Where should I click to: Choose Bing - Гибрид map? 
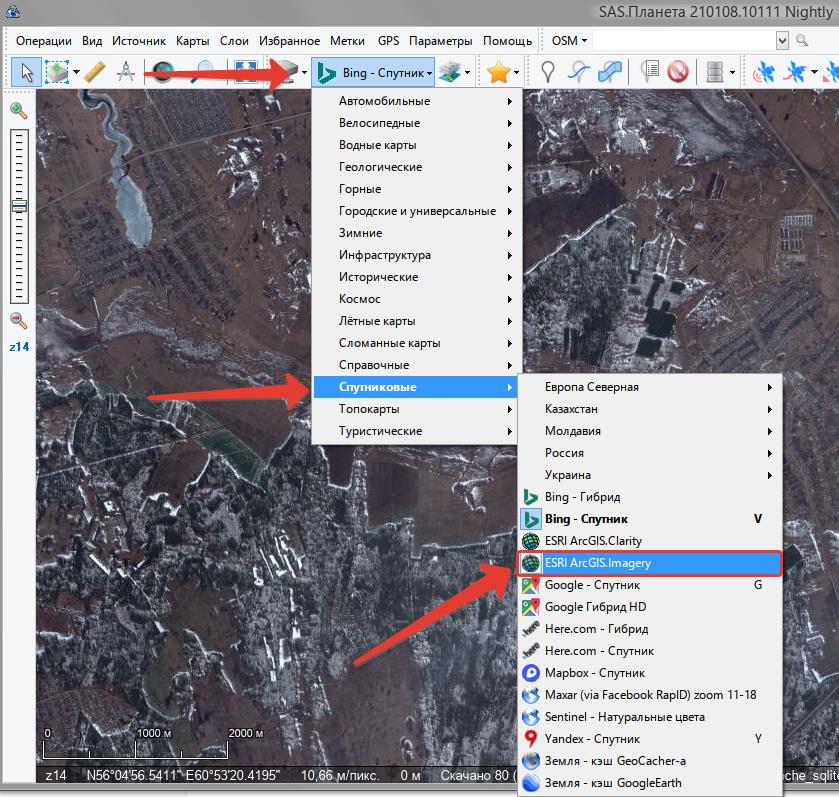click(x=650, y=497)
